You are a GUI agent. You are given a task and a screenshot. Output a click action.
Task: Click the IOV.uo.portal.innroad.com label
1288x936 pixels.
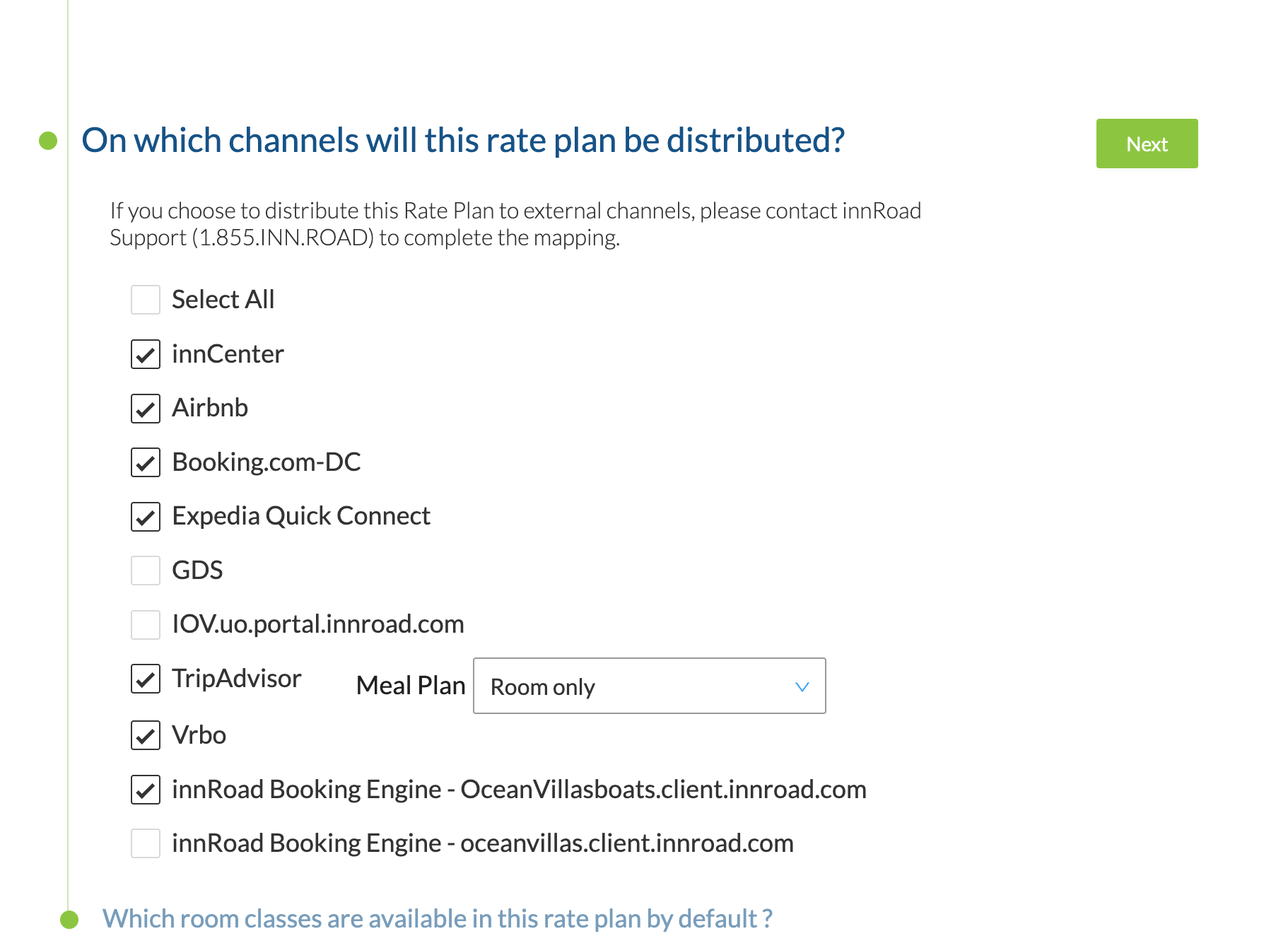click(x=318, y=624)
